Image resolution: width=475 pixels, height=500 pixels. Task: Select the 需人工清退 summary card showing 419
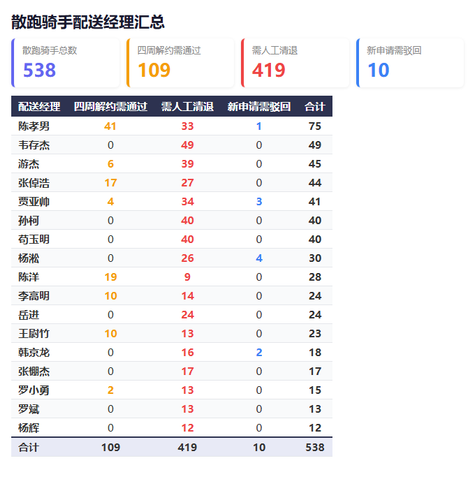point(295,63)
